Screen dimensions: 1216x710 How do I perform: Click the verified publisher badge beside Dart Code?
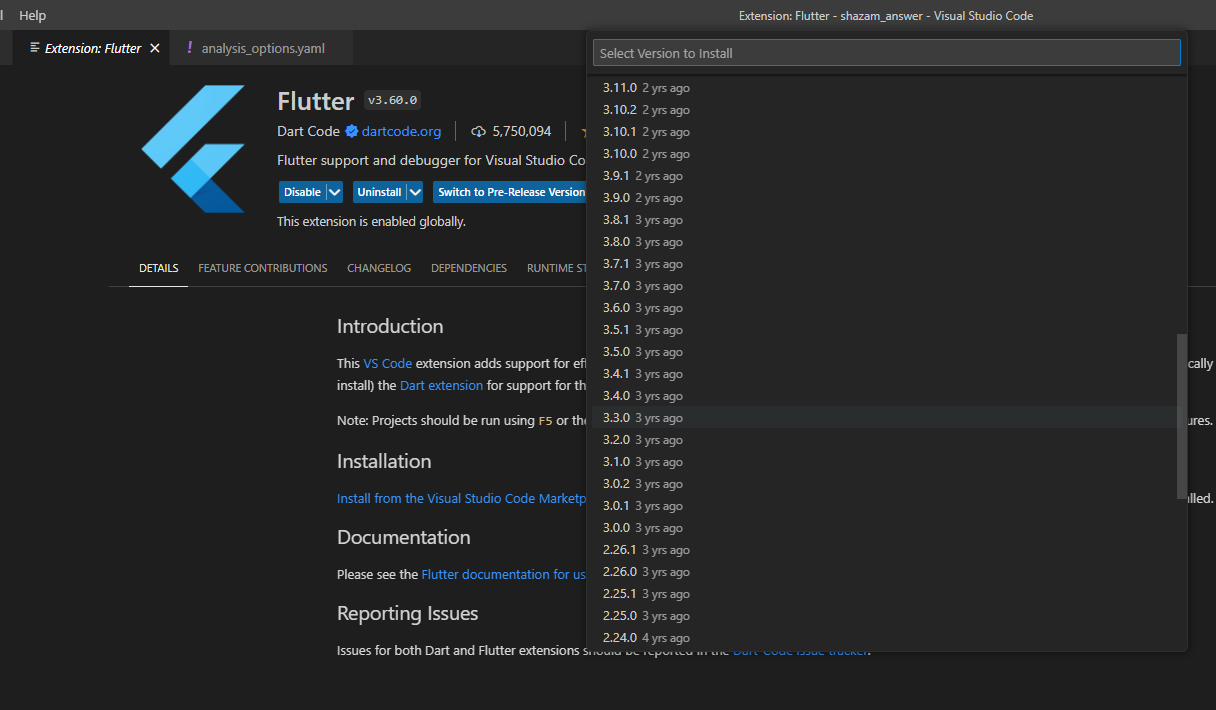(x=352, y=131)
